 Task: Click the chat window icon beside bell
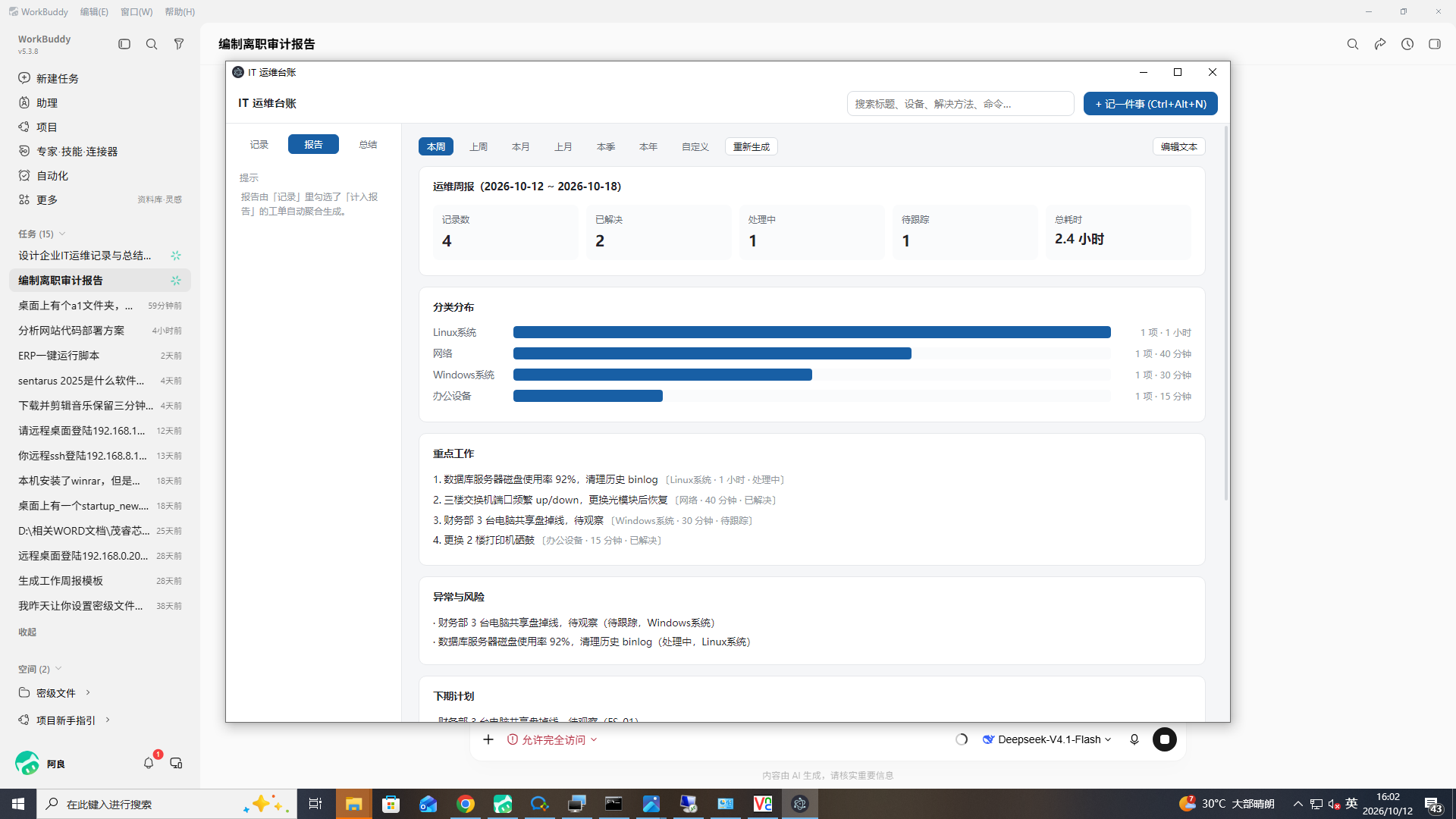tap(176, 763)
